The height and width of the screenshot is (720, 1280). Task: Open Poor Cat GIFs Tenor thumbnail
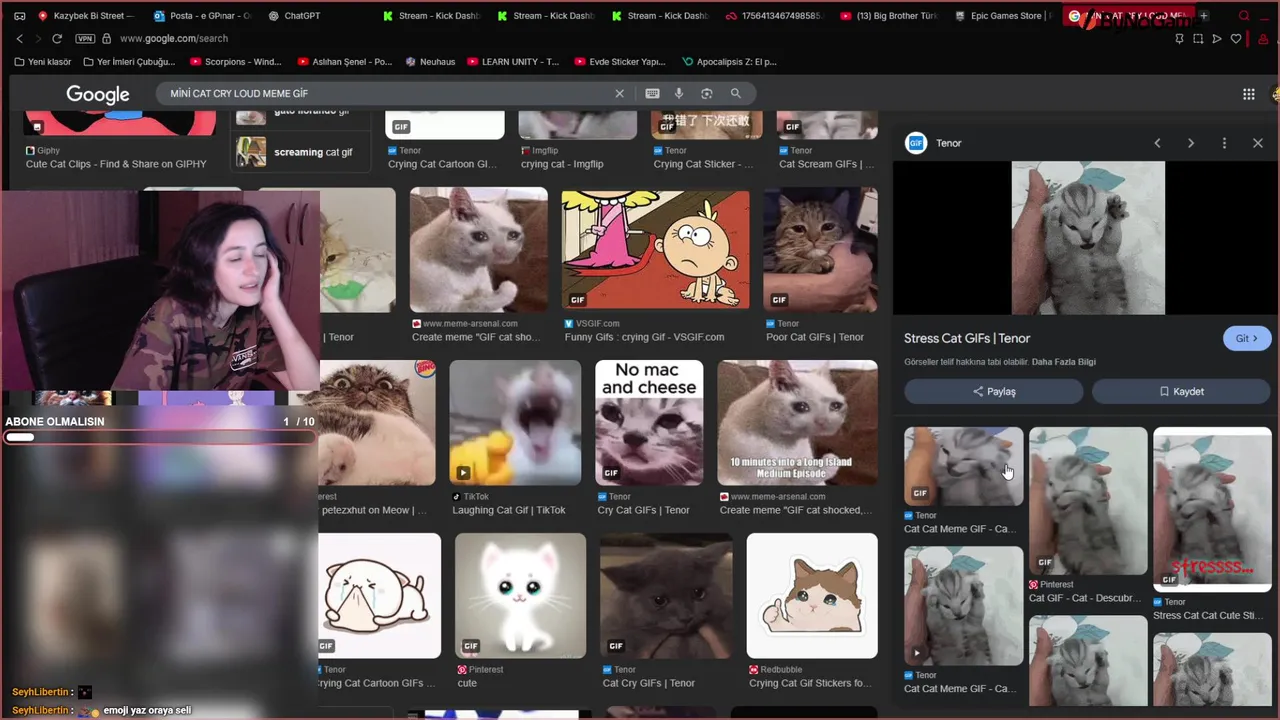(x=820, y=249)
